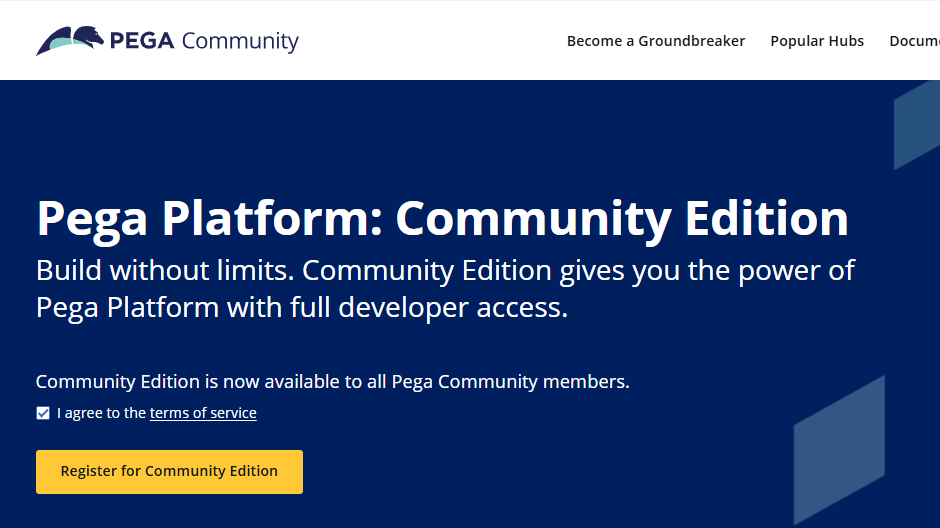Open the Become a Groundbreaker menu
The width and height of the screenshot is (940, 528).
click(655, 41)
